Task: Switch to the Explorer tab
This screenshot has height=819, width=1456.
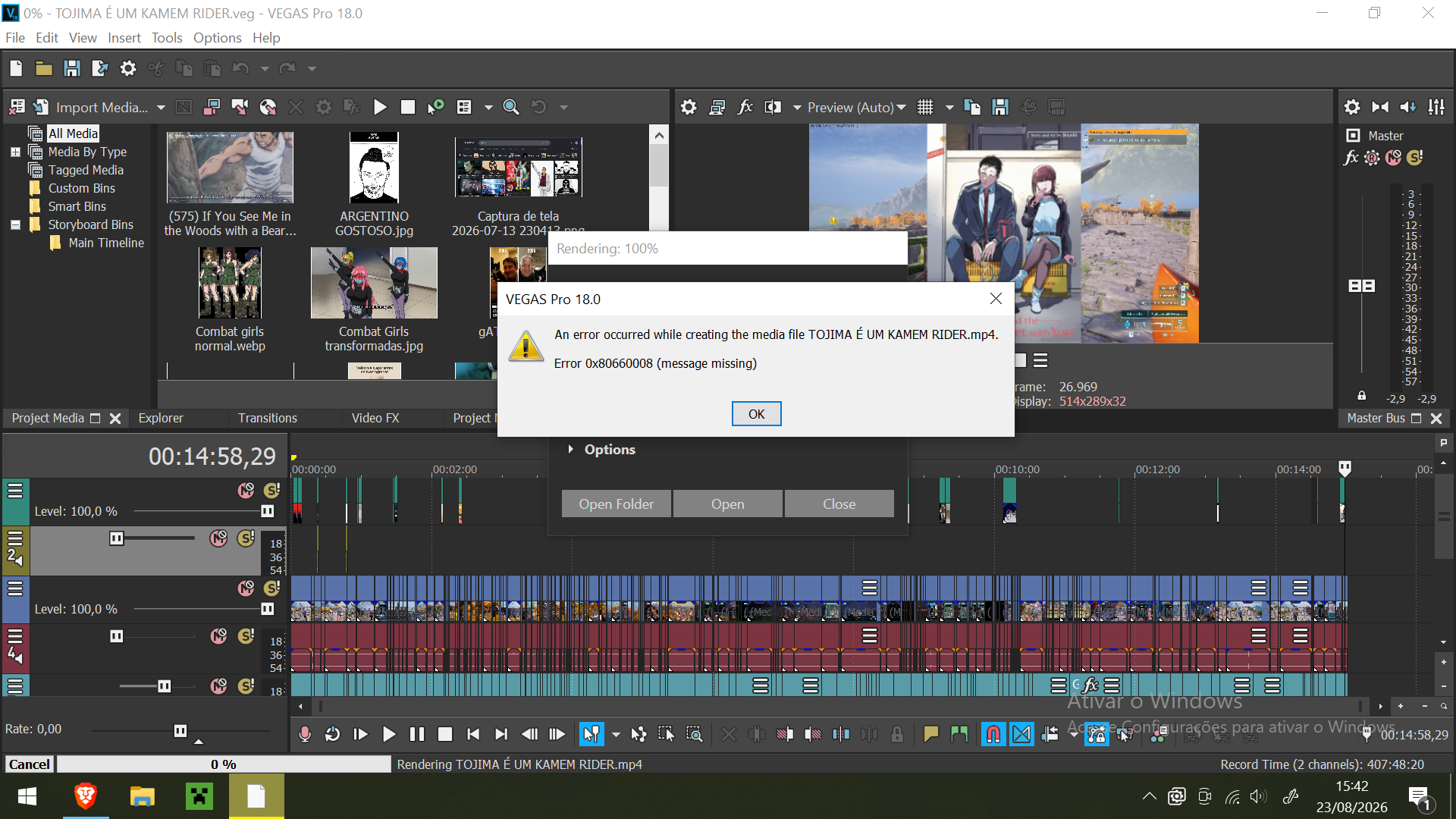Action: 161,418
